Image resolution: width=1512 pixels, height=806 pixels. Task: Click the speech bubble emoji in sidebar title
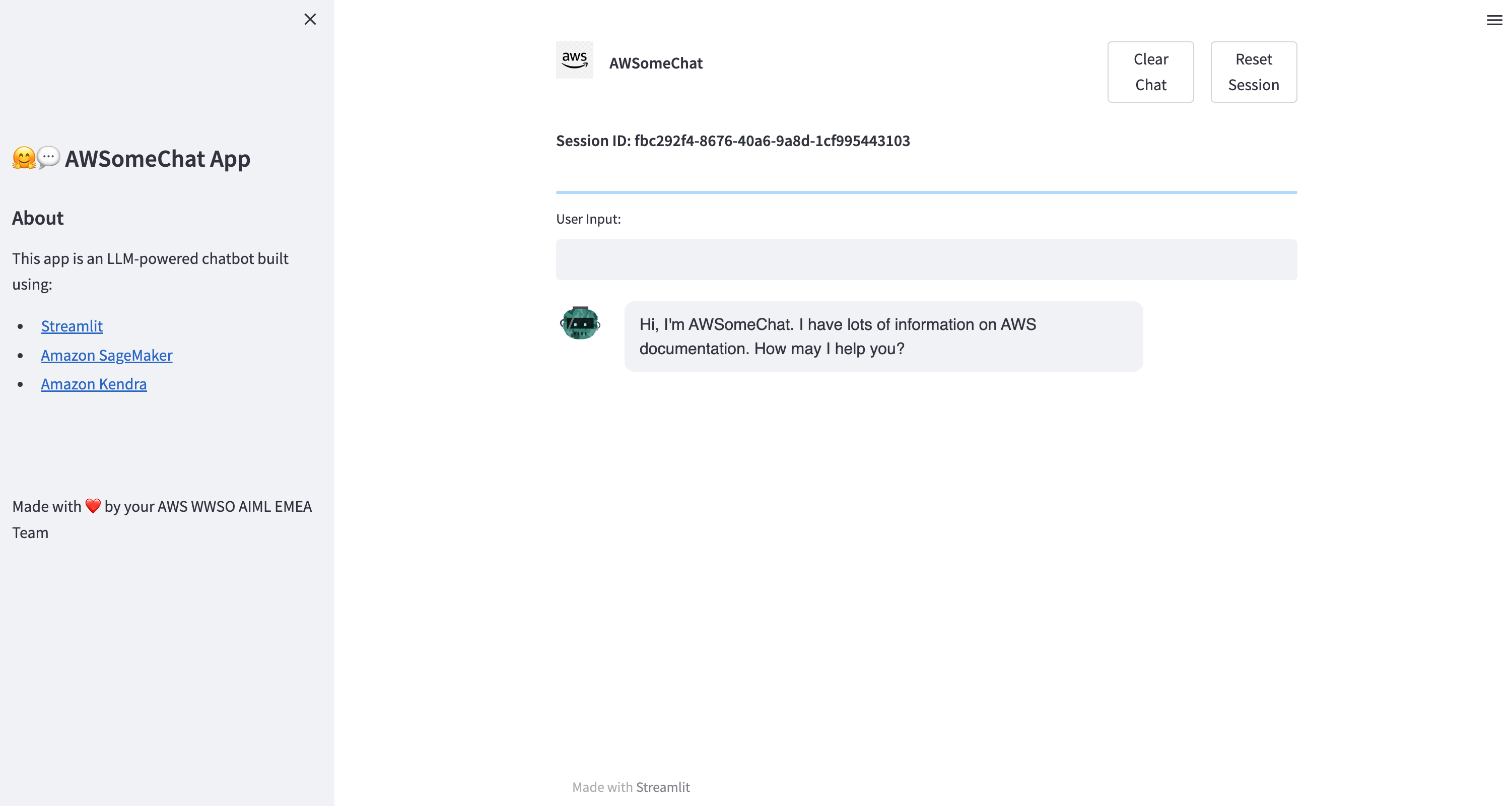point(49,157)
